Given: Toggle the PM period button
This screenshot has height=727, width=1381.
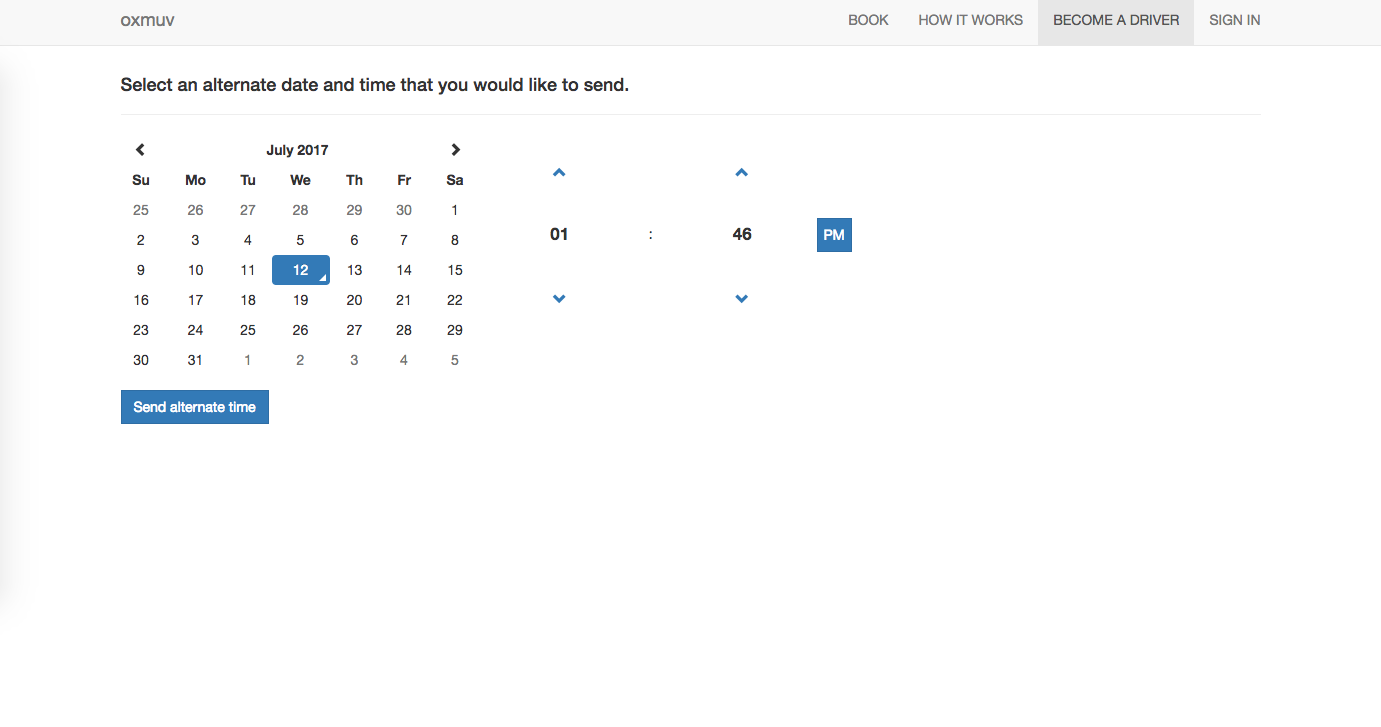Looking at the screenshot, I should pyautogui.click(x=834, y=235).
